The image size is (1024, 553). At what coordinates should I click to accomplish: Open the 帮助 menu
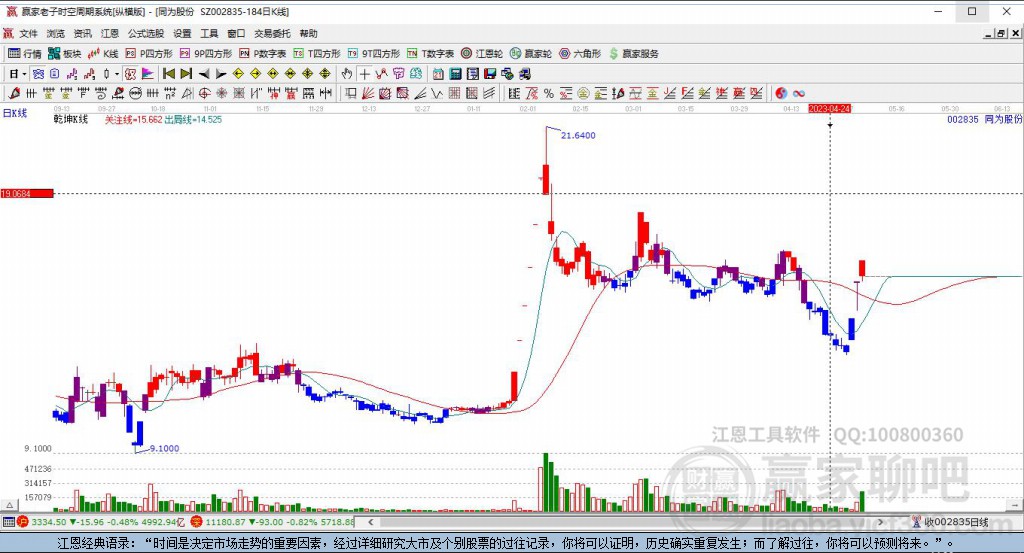[308, 33]
